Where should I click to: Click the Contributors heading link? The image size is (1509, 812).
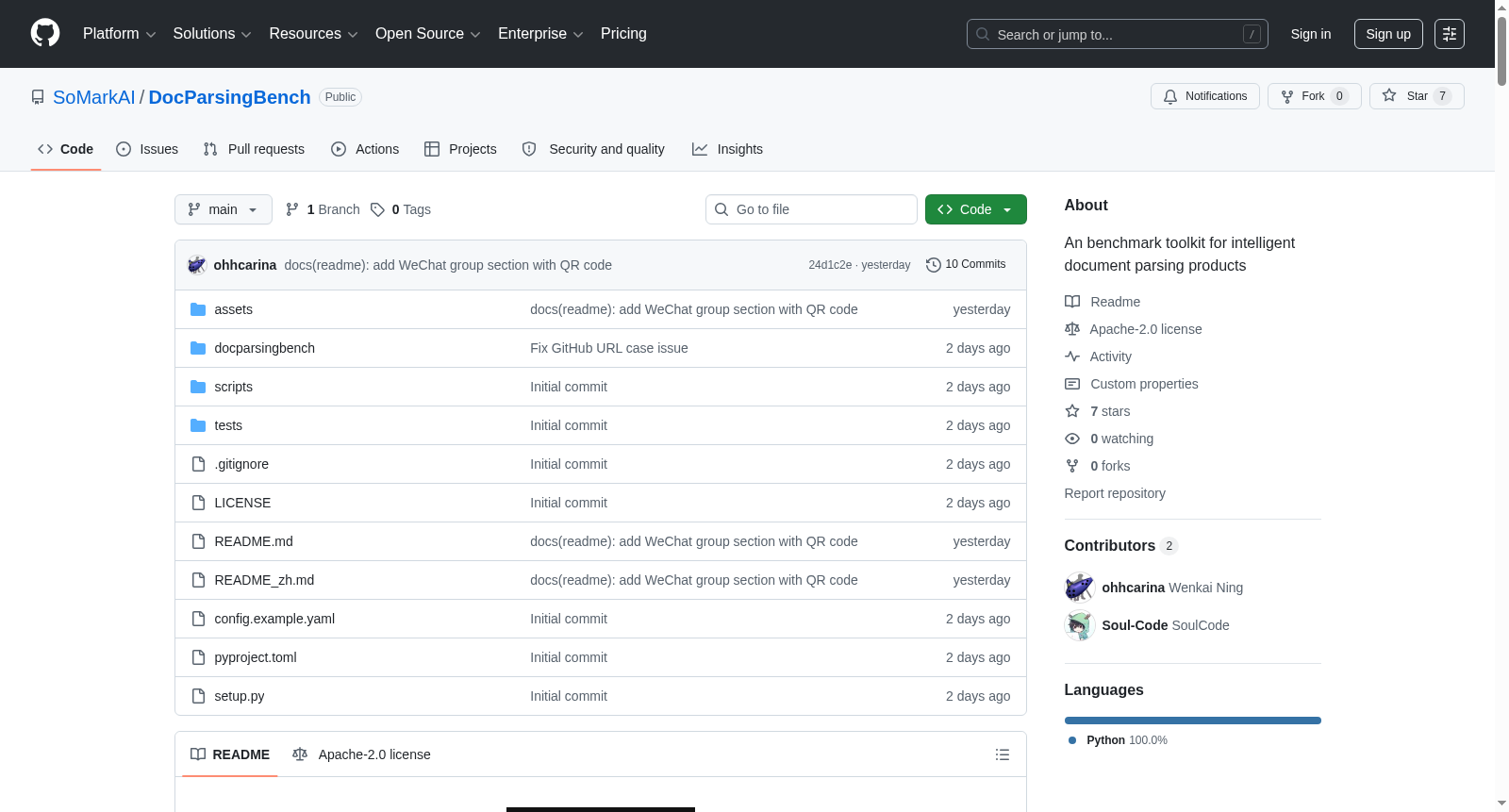pos(1120,545)
